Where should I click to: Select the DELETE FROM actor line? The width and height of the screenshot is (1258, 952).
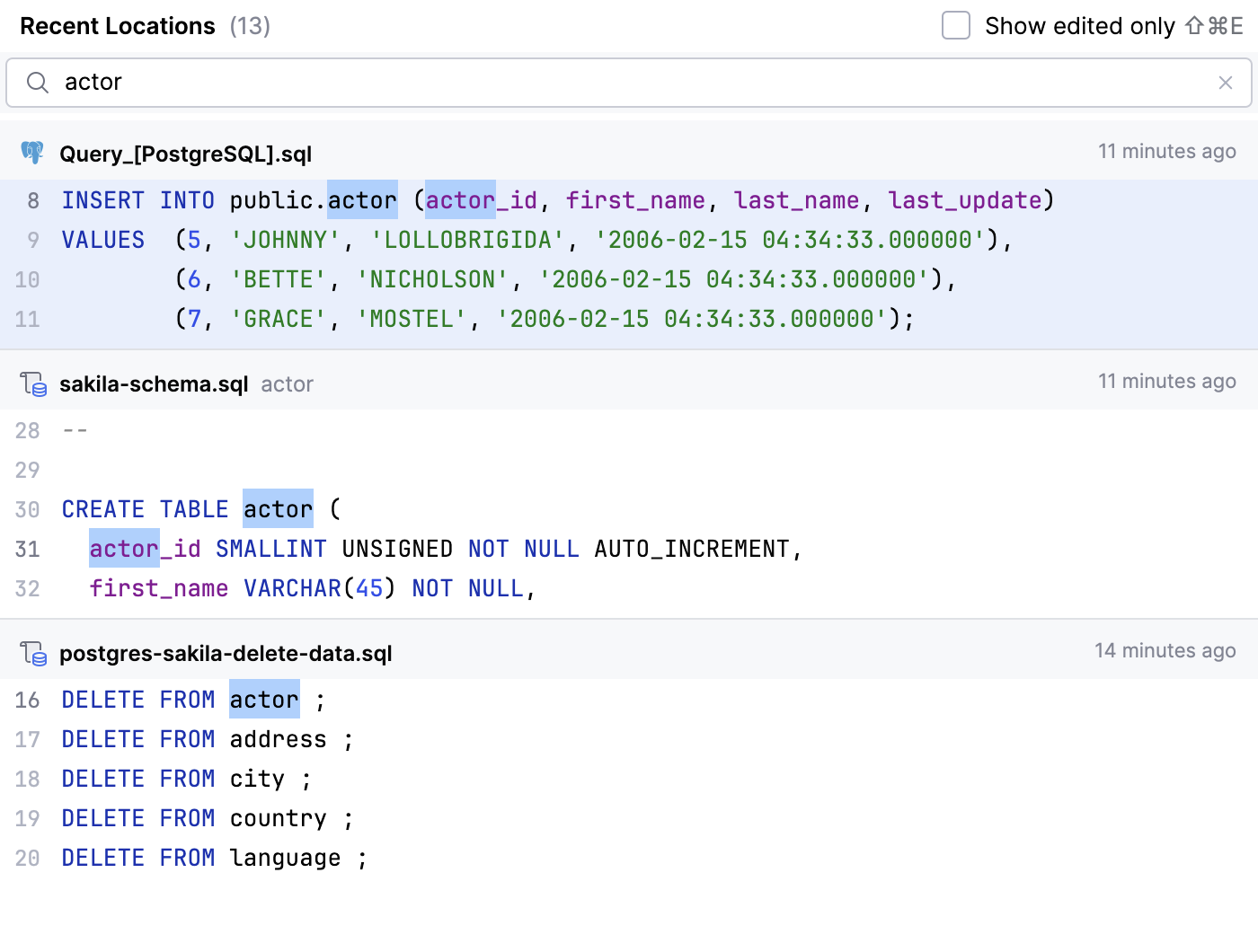[192, 700]
